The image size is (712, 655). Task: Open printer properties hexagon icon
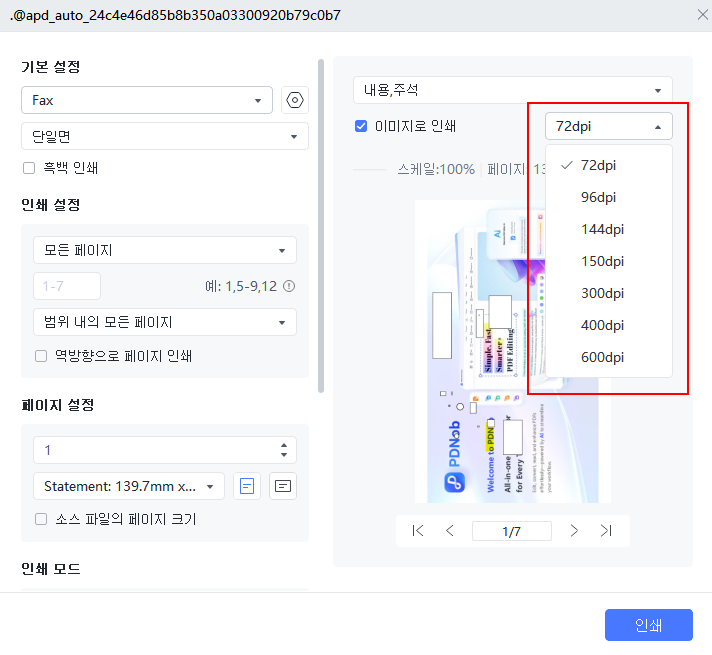pos(295,100)
